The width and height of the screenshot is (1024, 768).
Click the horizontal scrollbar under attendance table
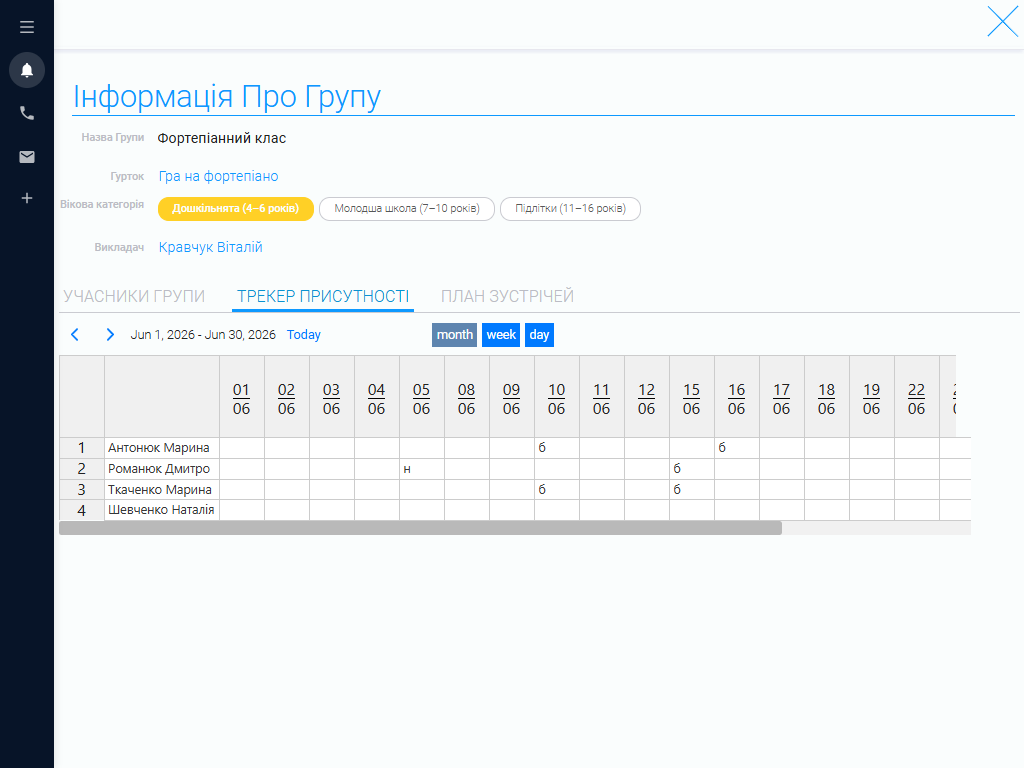coord(421,528)
